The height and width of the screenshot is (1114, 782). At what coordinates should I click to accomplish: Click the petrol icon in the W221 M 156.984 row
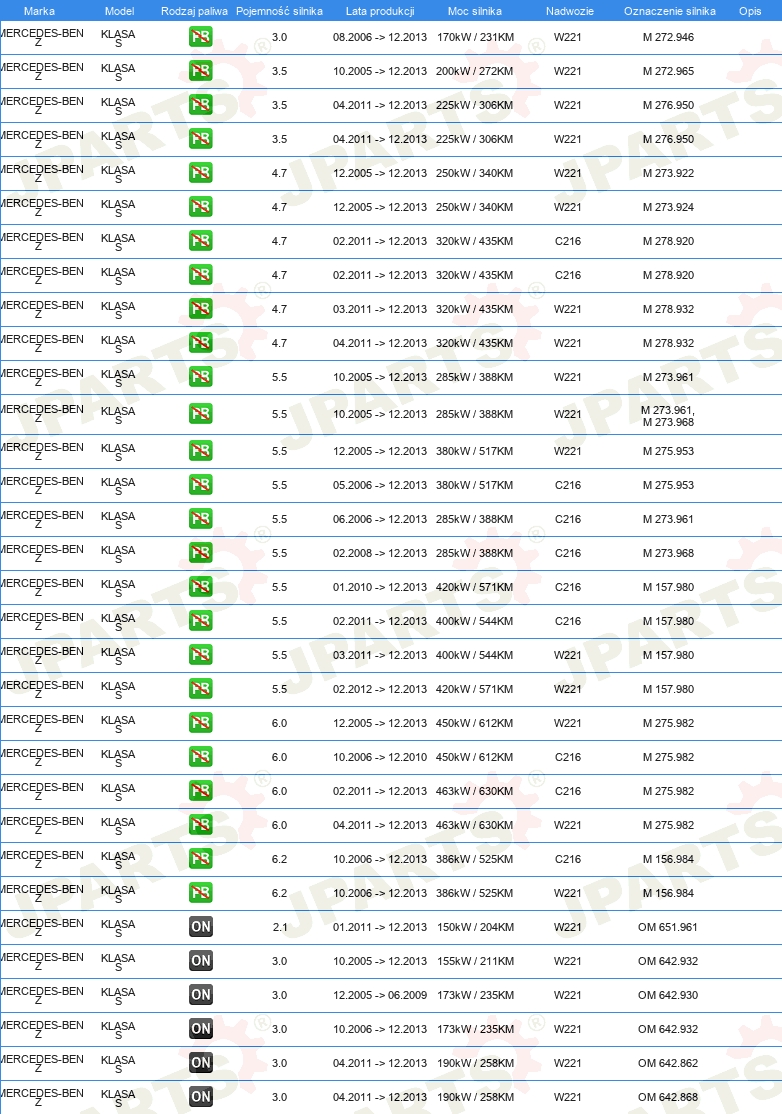pyautogui.click(x=201, y=893)
